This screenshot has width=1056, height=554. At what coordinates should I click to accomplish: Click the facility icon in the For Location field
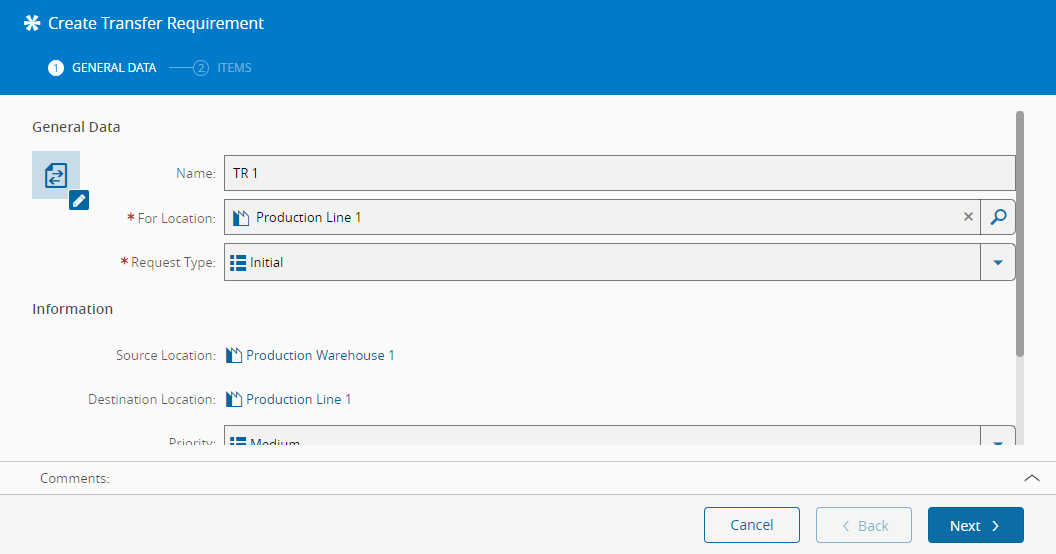pos(241,217)
